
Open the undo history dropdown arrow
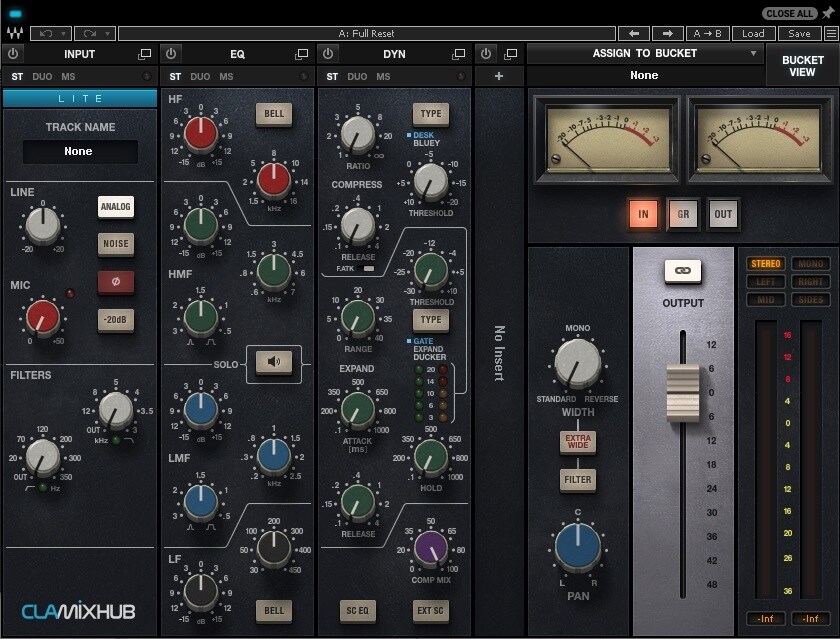click(x=63, y=34)
